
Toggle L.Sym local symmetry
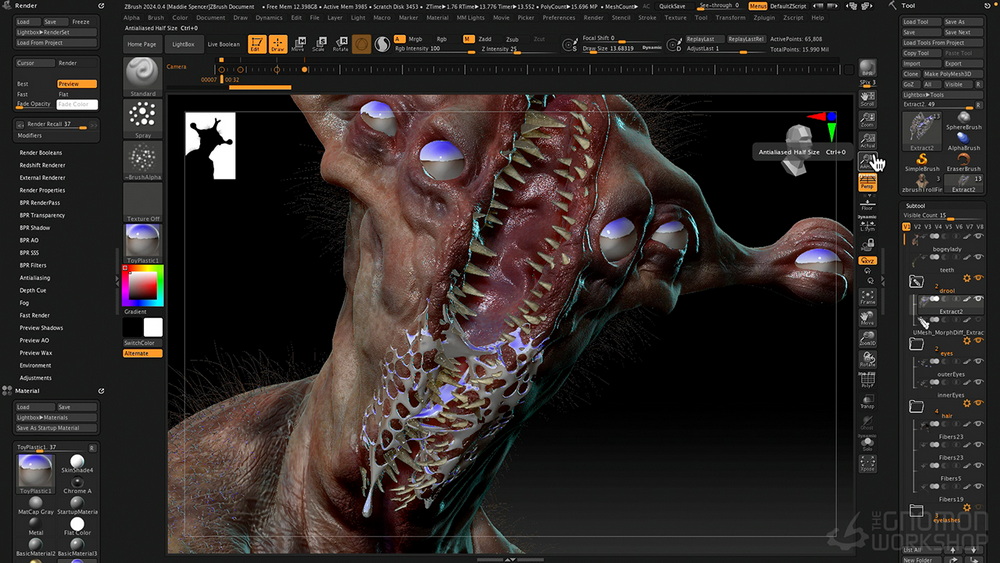point(867,226)
